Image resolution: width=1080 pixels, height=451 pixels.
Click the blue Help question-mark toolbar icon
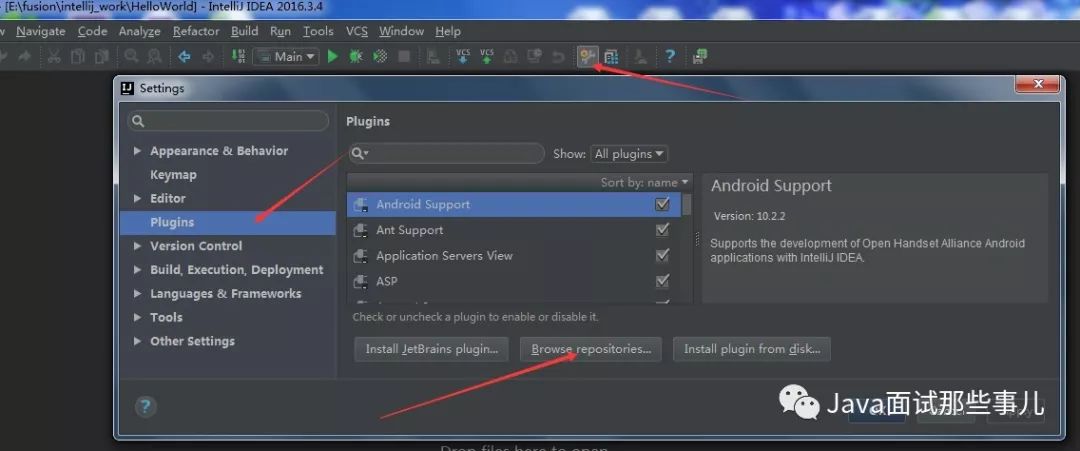coord(670,56)
